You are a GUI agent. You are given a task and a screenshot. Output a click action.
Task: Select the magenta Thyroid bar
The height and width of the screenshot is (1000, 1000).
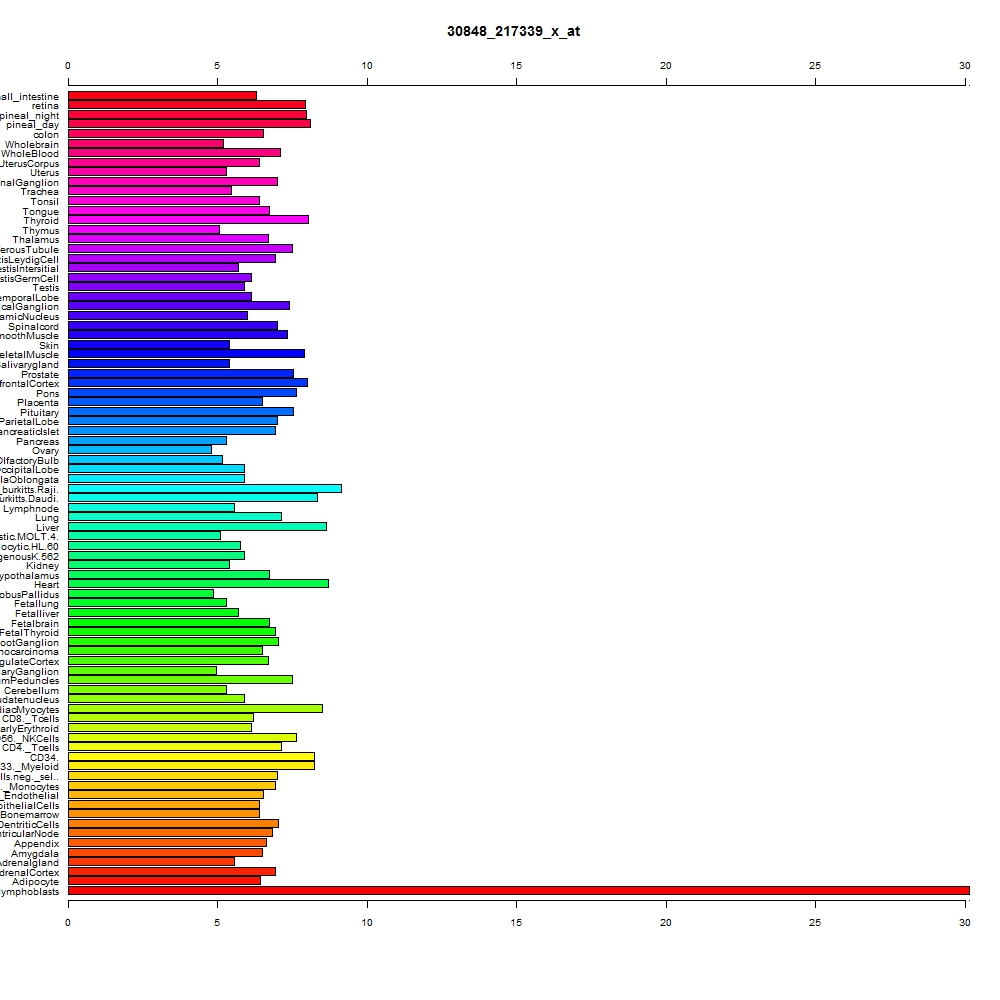(x=188, y=220)
